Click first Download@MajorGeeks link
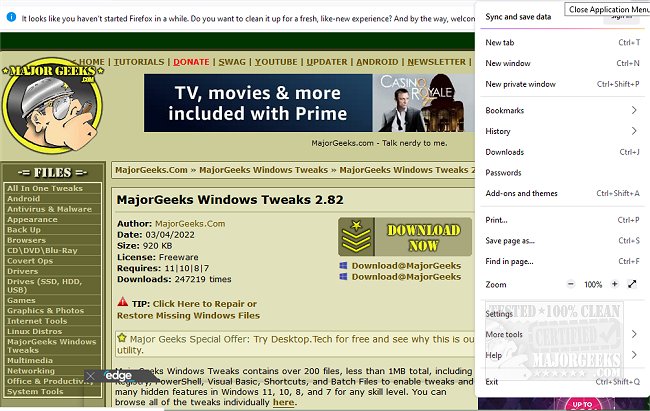The image size is (650, 411). (x=406, y=265)
